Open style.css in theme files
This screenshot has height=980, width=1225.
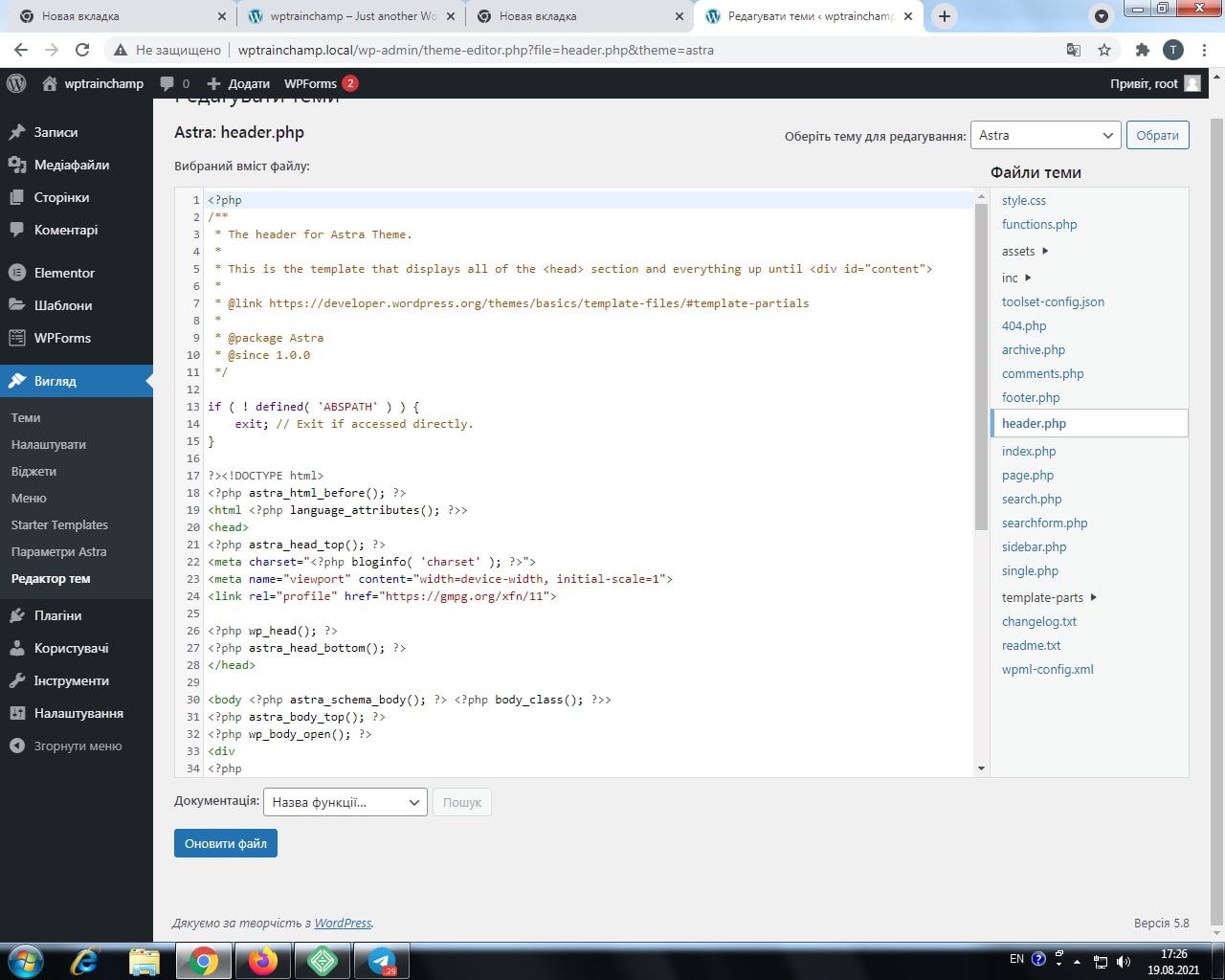1024,200
